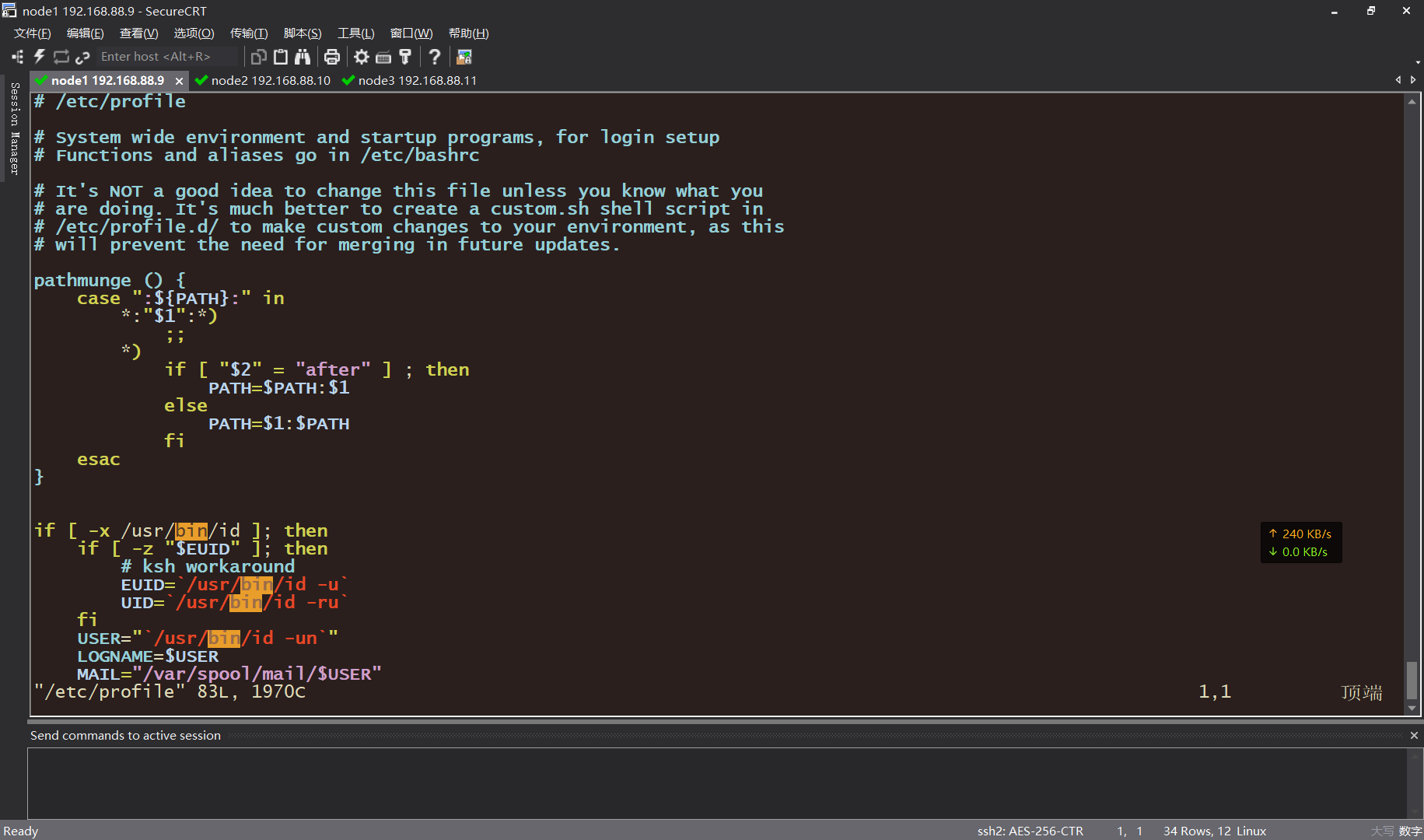The width and height of the screenshot is (1424, 840).
Task: Open the 帮助(H) menu
Action: pyautogui.click(x=468, y=33)
